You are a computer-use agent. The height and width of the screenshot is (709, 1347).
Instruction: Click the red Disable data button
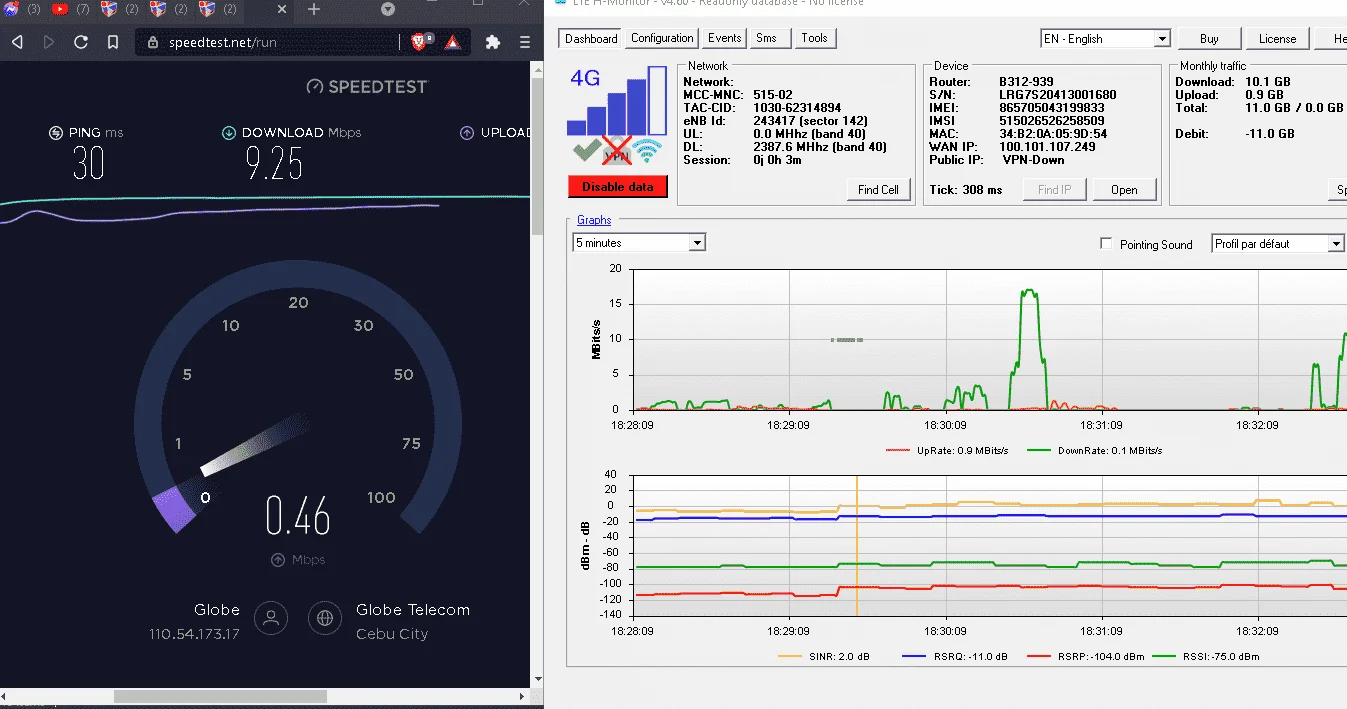[x=618, y=186]
